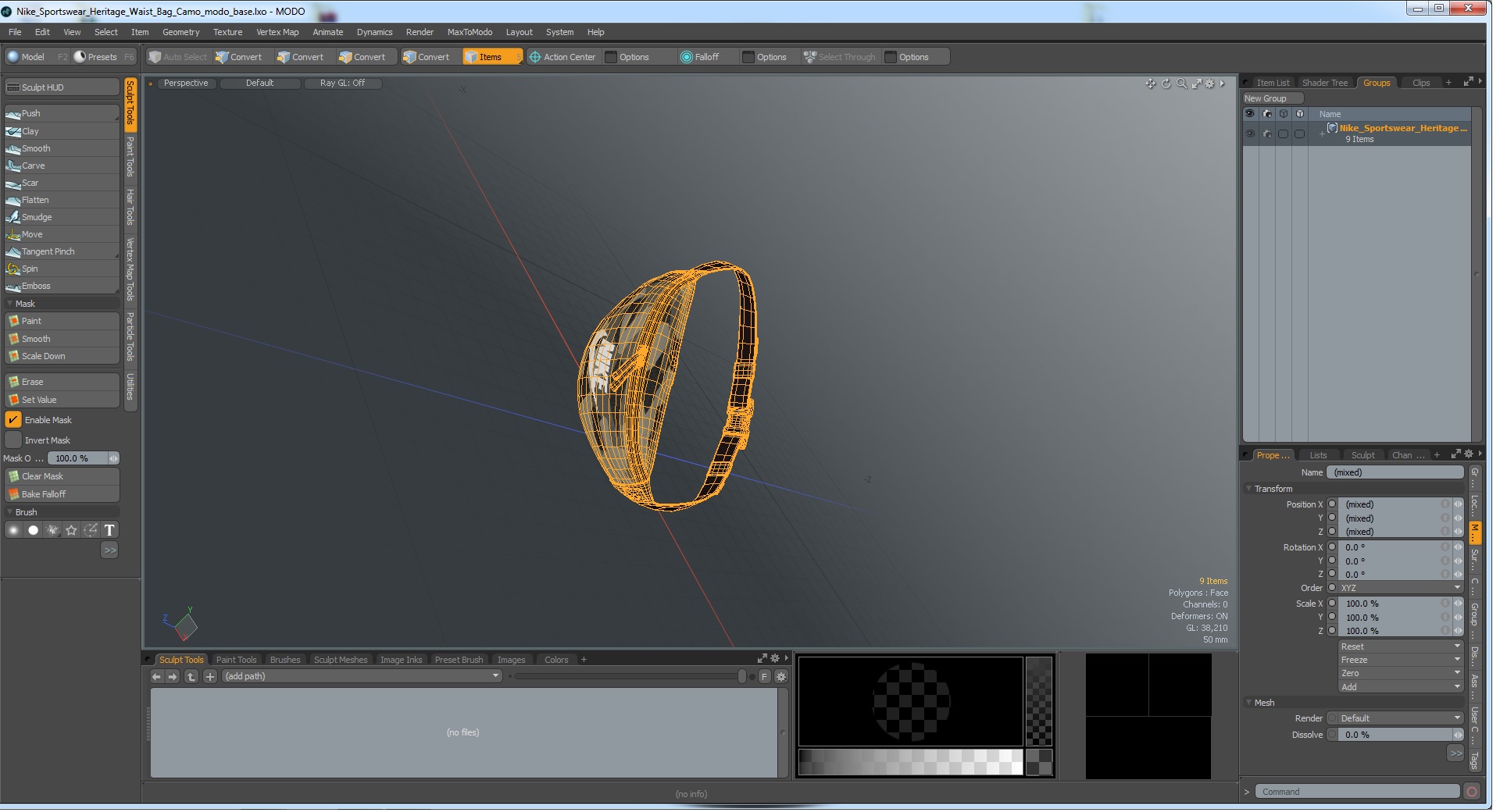Pick the hard round brush tip icon
This screenshot has width=1500, height=812.
tap(33, 531)
